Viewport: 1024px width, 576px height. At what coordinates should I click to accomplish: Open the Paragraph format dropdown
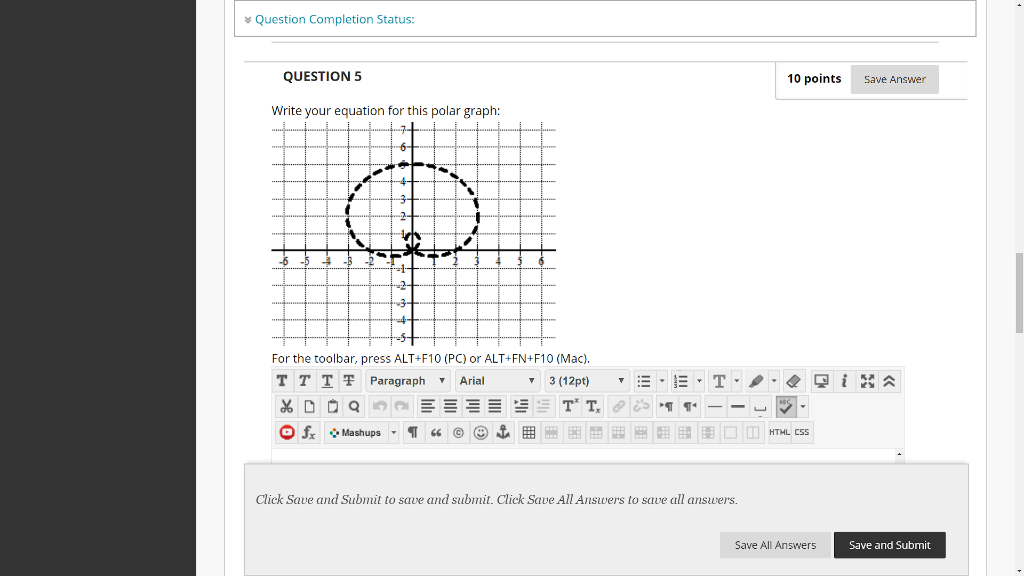coord(408,381)
